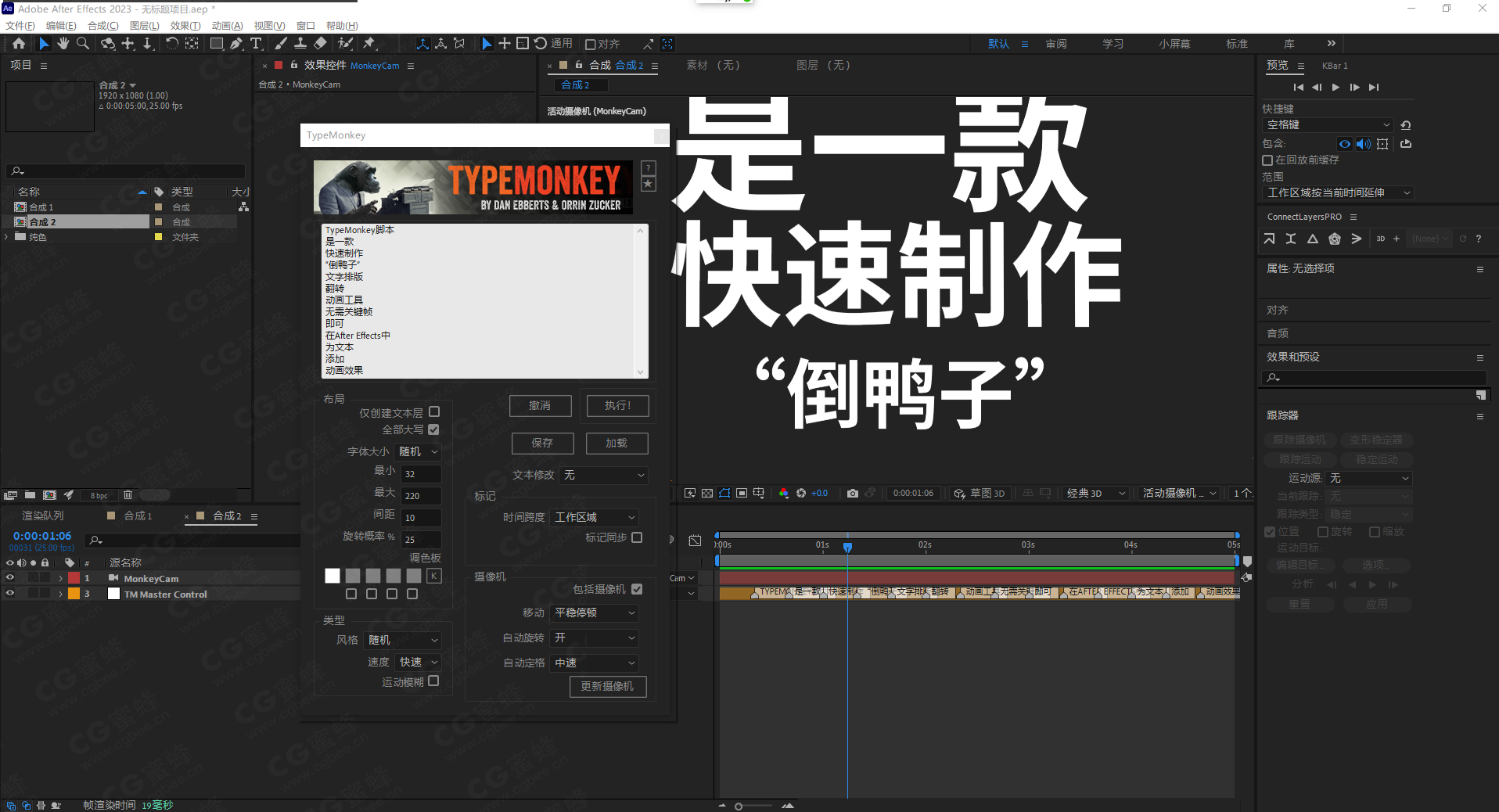Click the 更新摄像机 button
This screenshot has width=1499, height=812.
[608, 686]
